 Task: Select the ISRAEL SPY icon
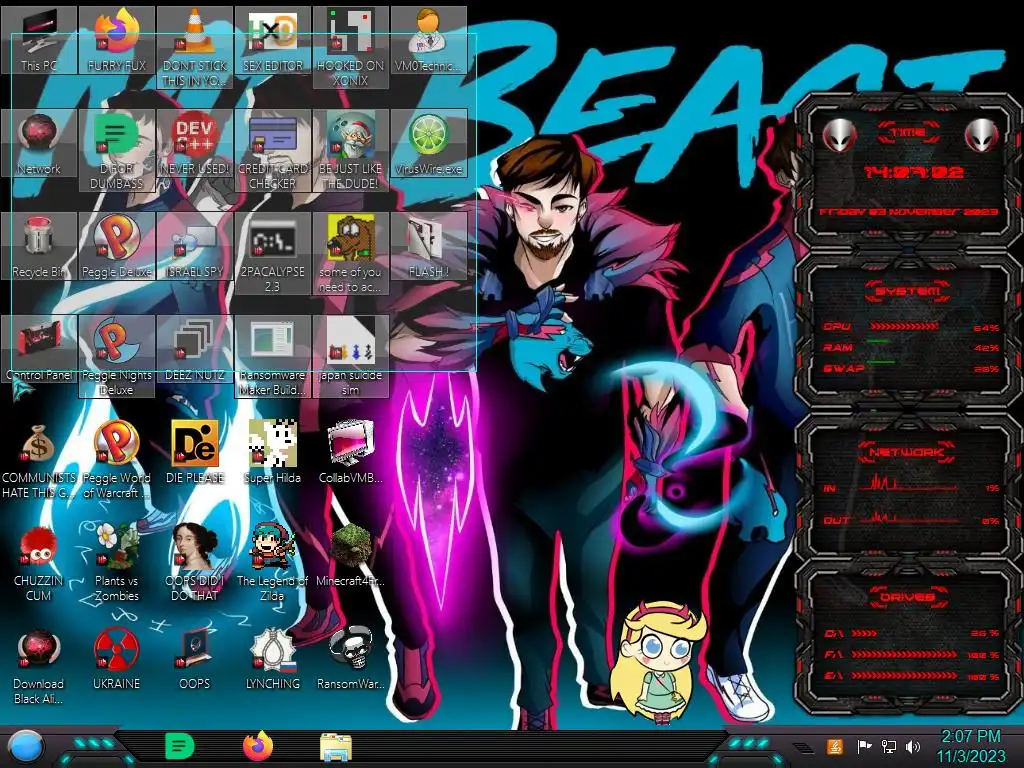(x=195, y=246)
